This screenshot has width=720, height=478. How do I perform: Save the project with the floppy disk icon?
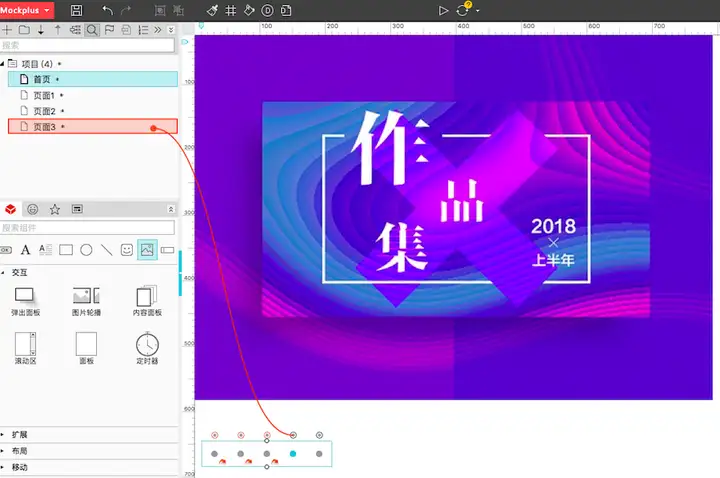coord(77,10)
